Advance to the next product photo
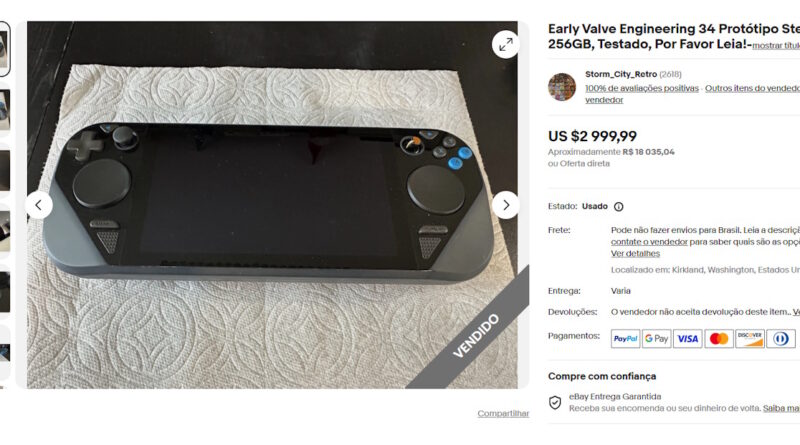 (506, 205)
